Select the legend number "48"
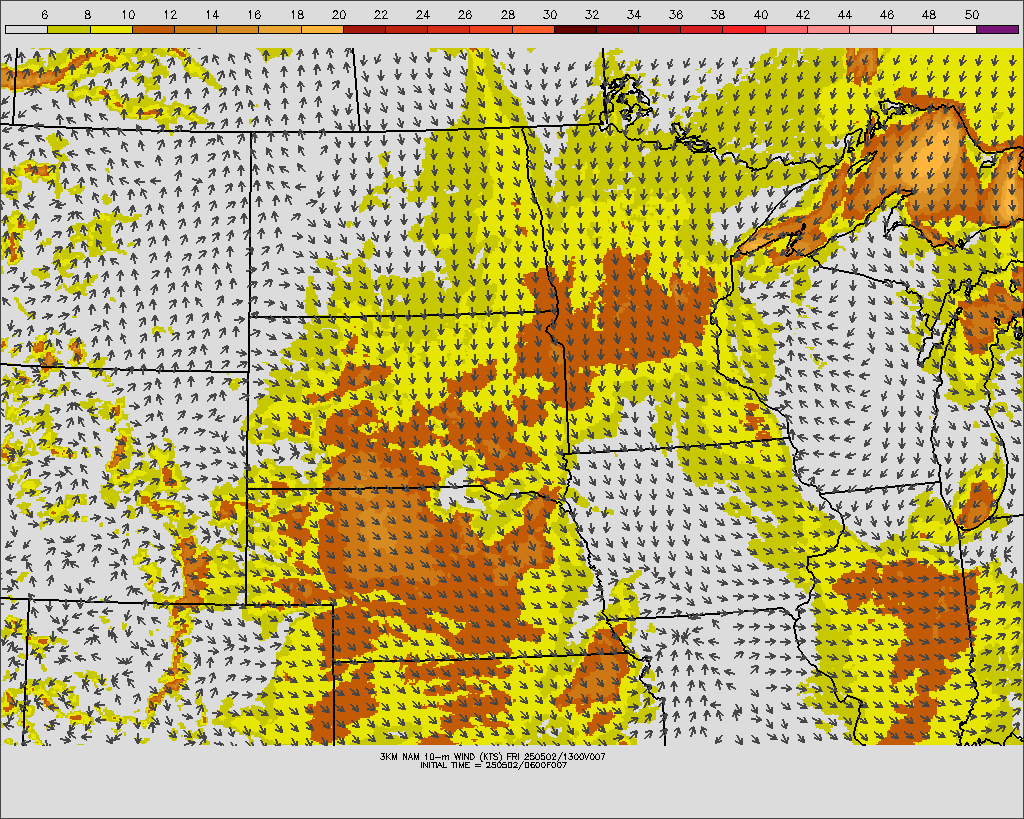The height and width of the screenshot is (819, 1024). coord(929,14)
